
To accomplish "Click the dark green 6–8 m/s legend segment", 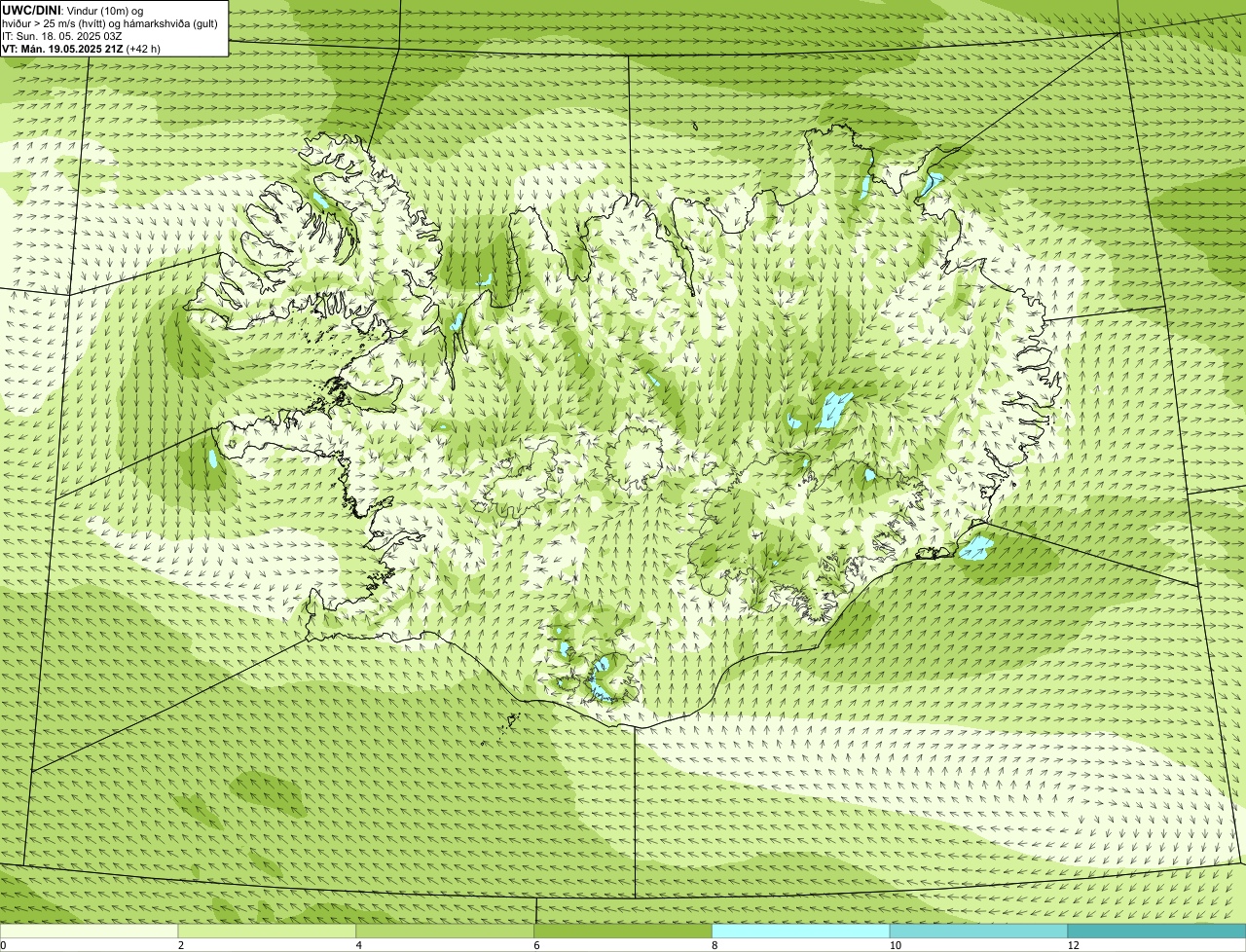I will pyautogui.click(x=623, y=931).
